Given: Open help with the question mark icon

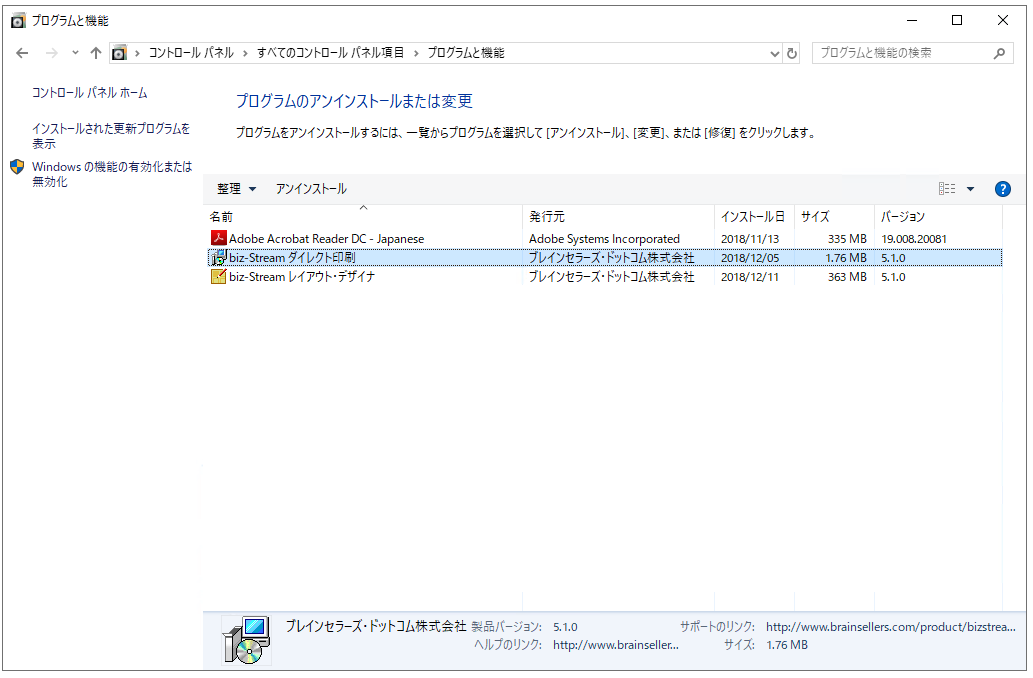Looking at the screenshot, I should [1003, 189].
